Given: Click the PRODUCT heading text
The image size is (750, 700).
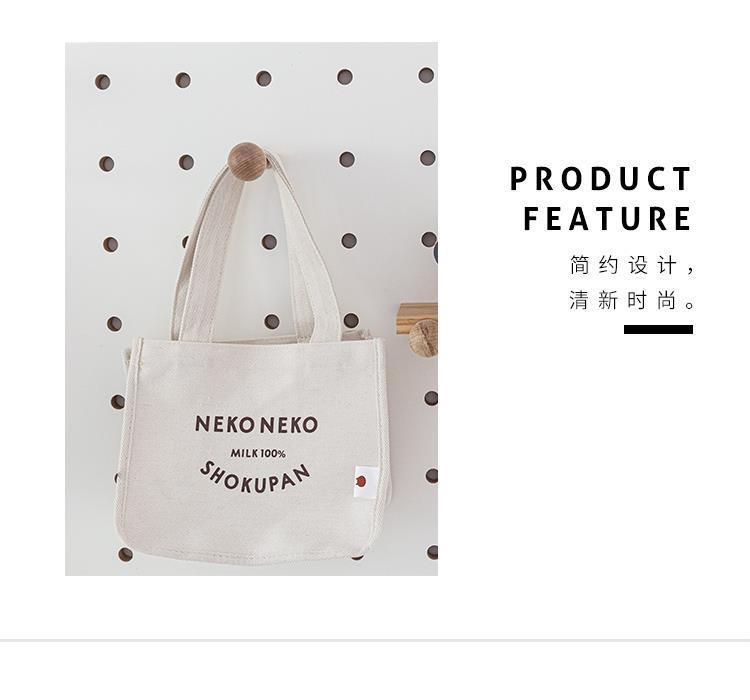Looking at the screenshot, I should pos(601,179).
